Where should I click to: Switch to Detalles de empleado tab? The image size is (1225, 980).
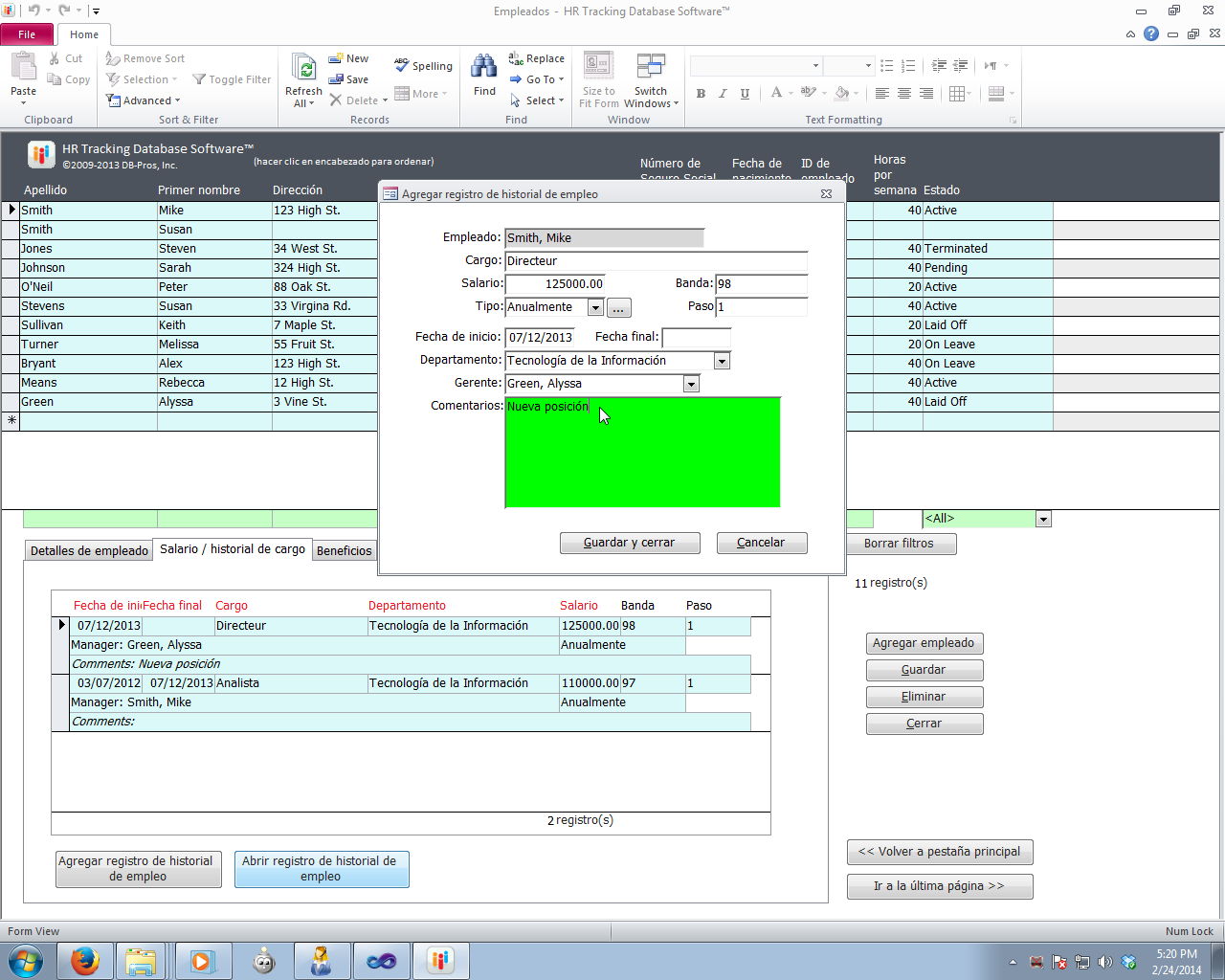(x=89, y=550)
